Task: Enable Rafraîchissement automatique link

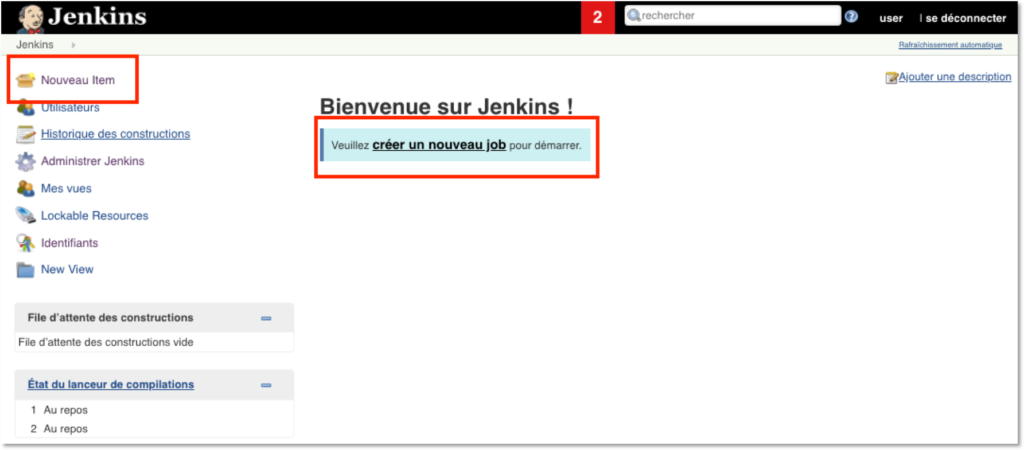Action: (x=950, y=45)
